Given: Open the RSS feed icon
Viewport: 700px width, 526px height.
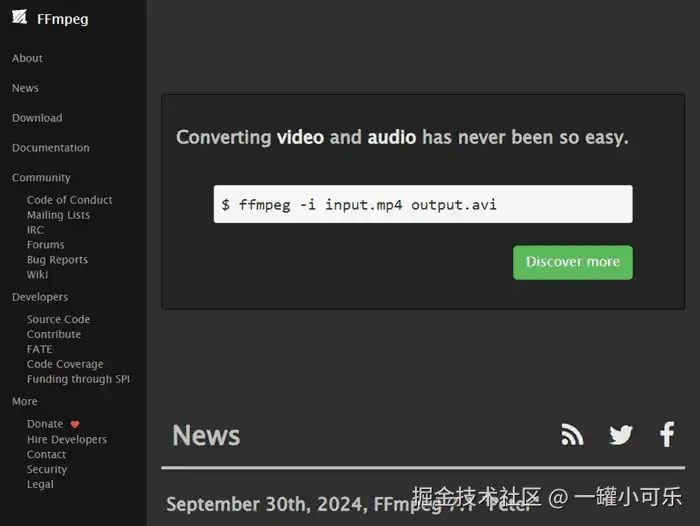Looking at the screenshot, I should 572,434.
